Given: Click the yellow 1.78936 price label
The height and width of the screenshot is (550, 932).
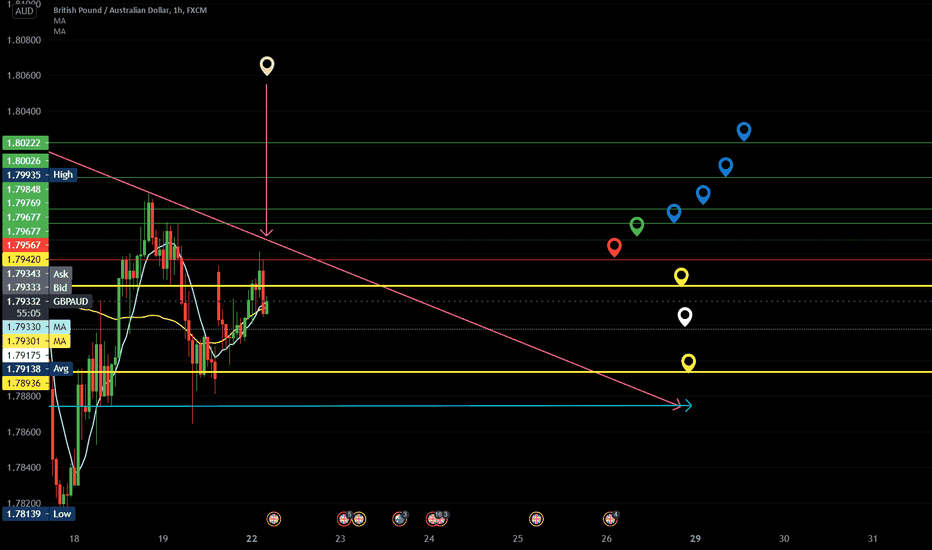Looking at the screenshot, I should [x=25, y=383].
